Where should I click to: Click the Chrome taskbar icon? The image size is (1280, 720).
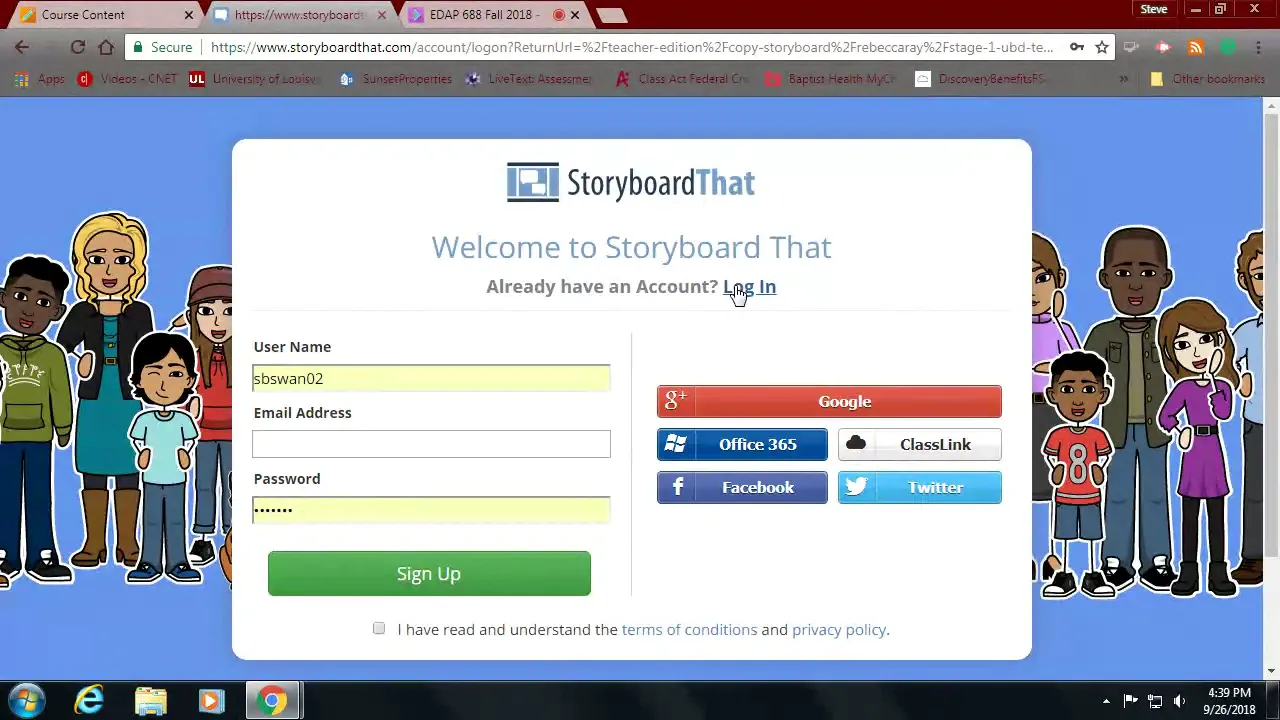coord(272,701)
